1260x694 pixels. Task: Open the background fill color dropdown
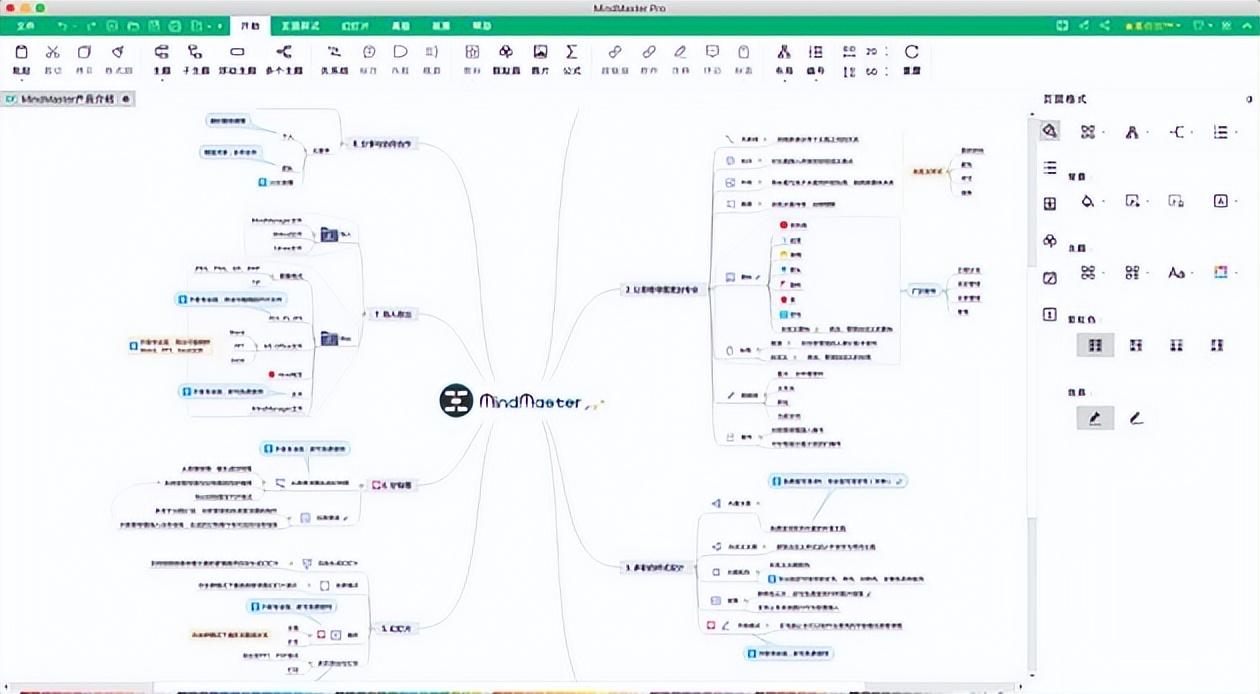(x=1090, y=201)
